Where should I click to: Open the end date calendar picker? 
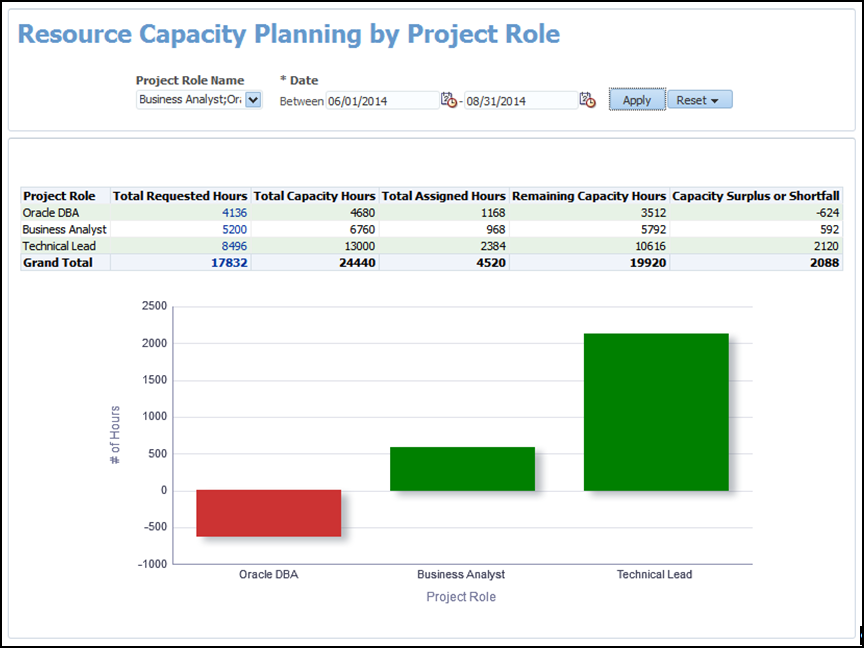[x=587, y=100]
